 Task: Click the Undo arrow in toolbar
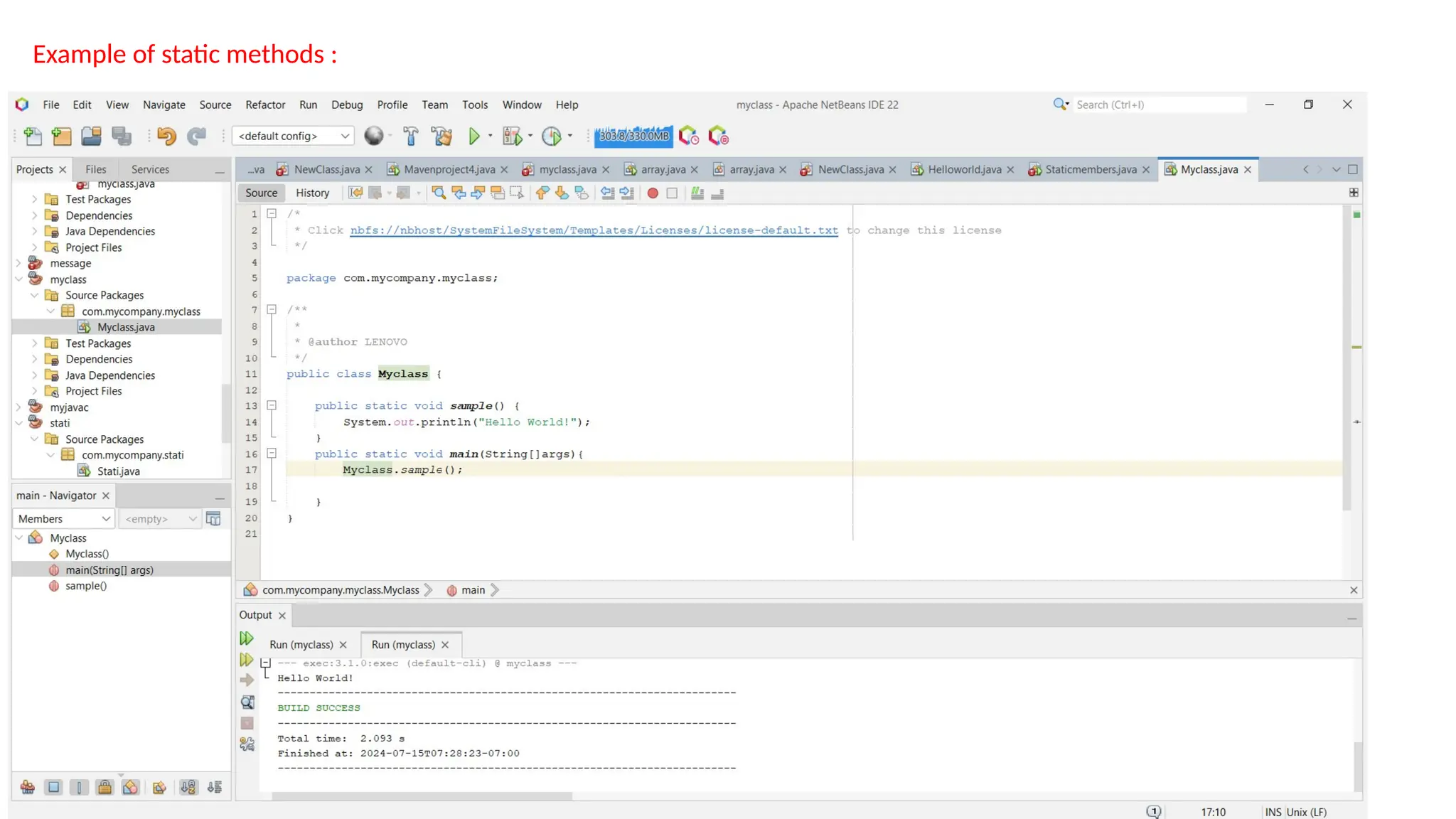click(x=166, y=136)
